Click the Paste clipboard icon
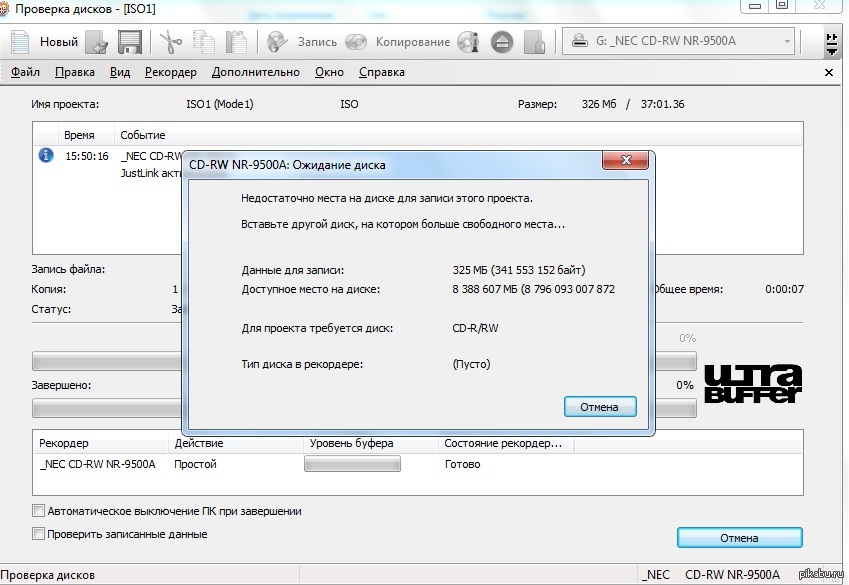This screenshot has height=585, width=849. coord(236,42)
